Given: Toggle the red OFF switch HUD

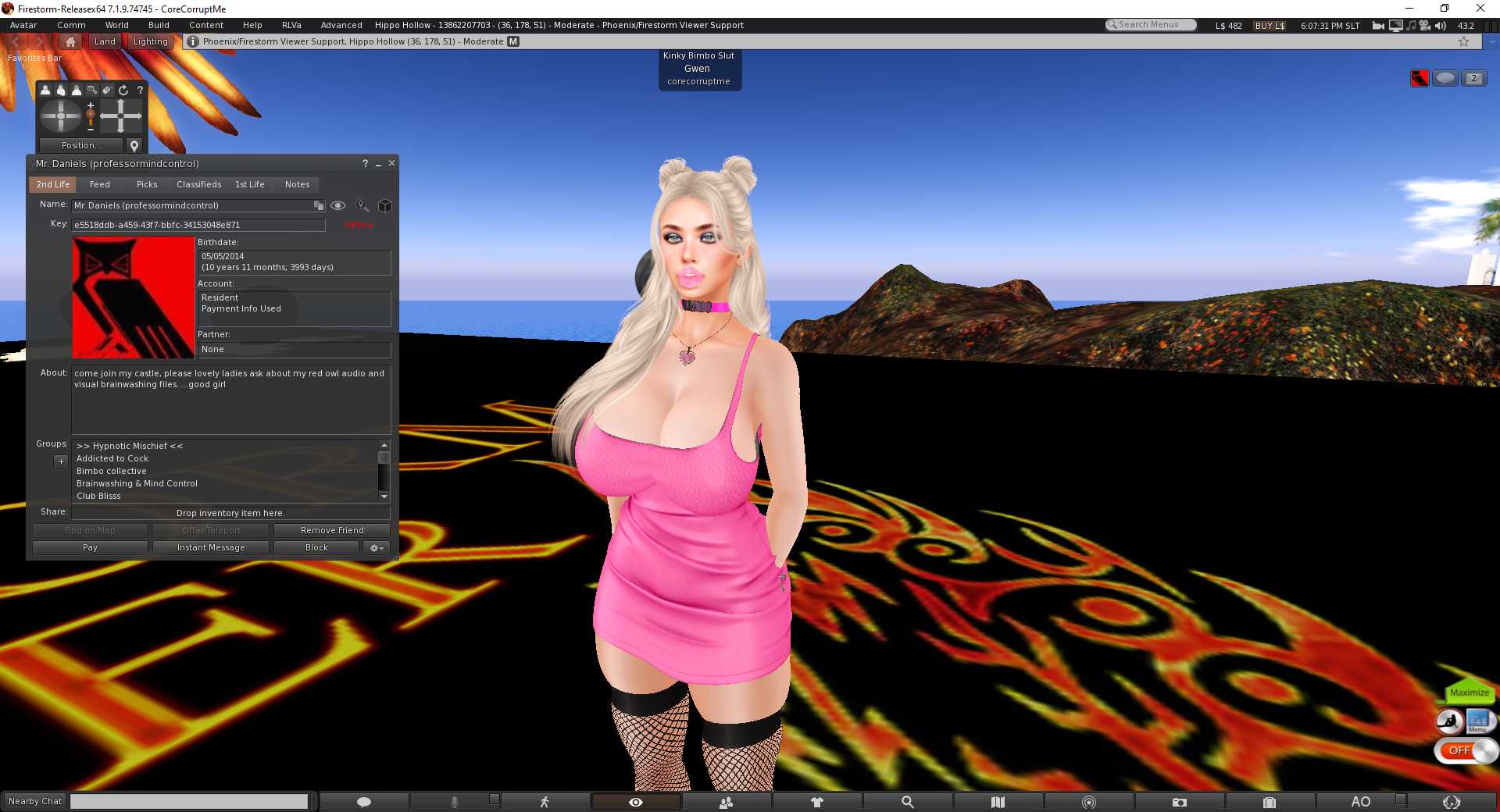Looking at the screenshot, I should (x=1465, y=750).
